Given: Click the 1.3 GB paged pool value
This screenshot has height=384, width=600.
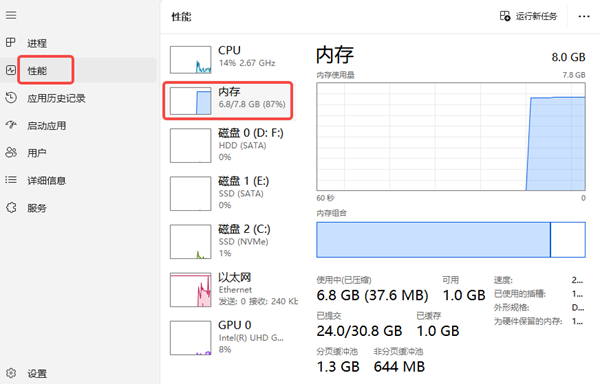Looking at the screenshot, I should pos(338,367).
